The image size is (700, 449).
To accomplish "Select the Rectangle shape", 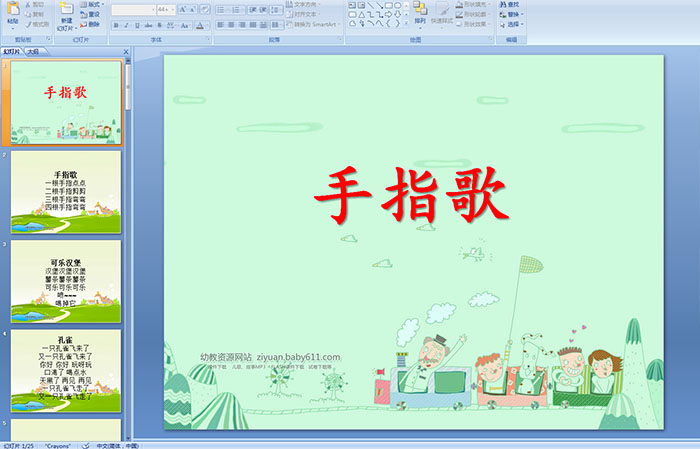I will pyautogui.click(x=389, y=5).
